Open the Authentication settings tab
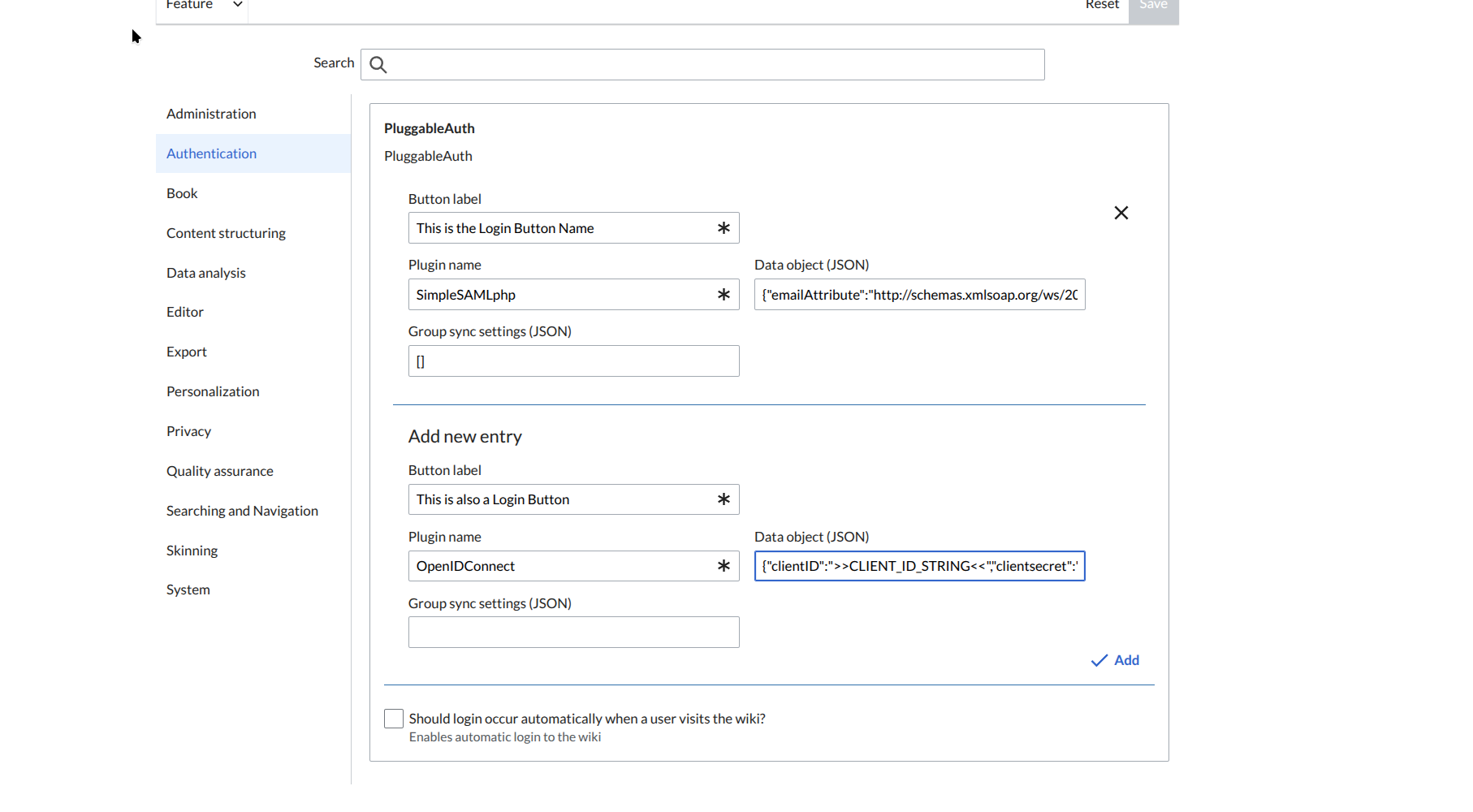The height and width of the screenshot is (812, 1473). (x=212, y=153)
